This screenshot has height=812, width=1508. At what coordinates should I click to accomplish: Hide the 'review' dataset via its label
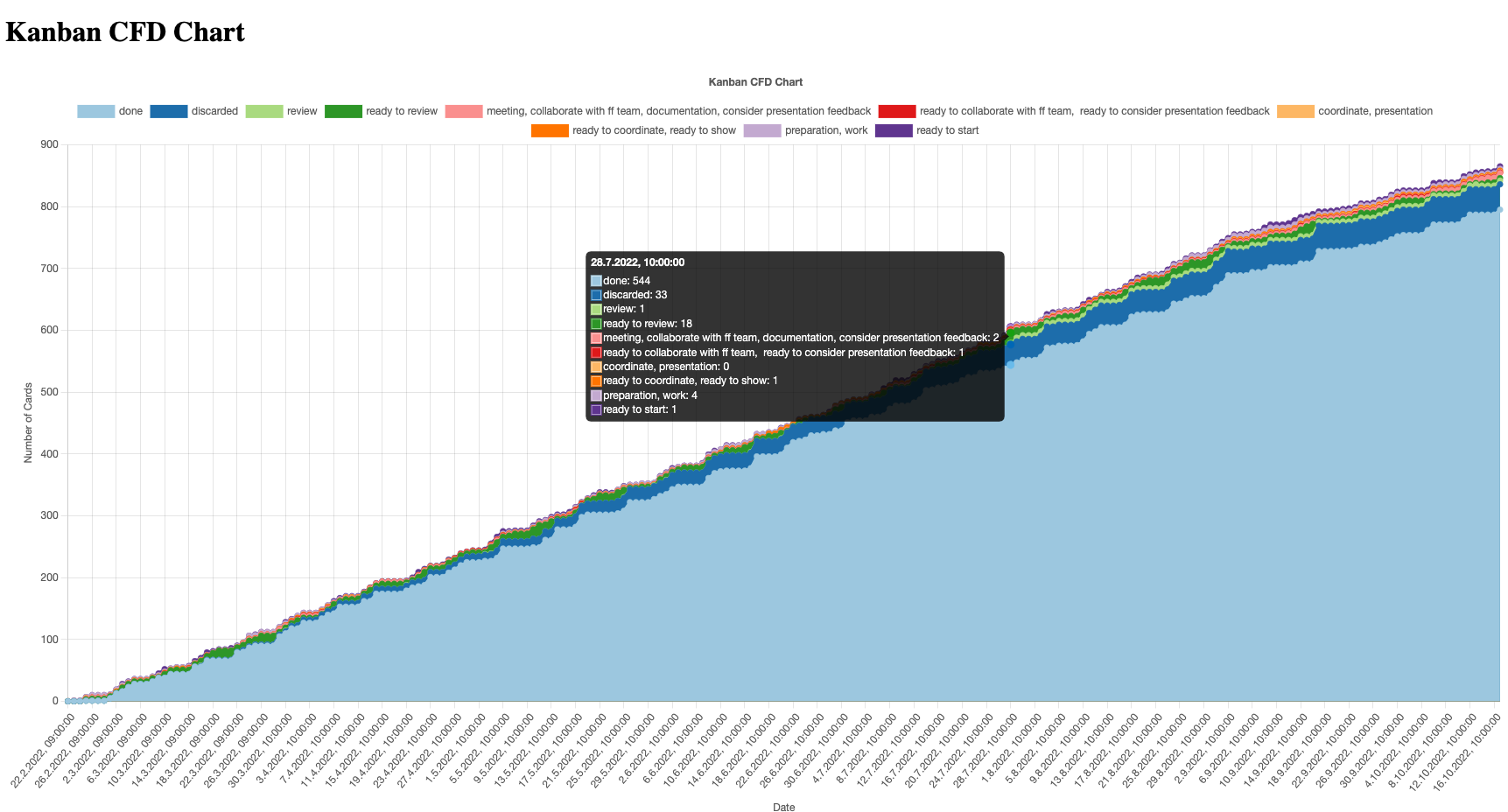pos(302,111)
